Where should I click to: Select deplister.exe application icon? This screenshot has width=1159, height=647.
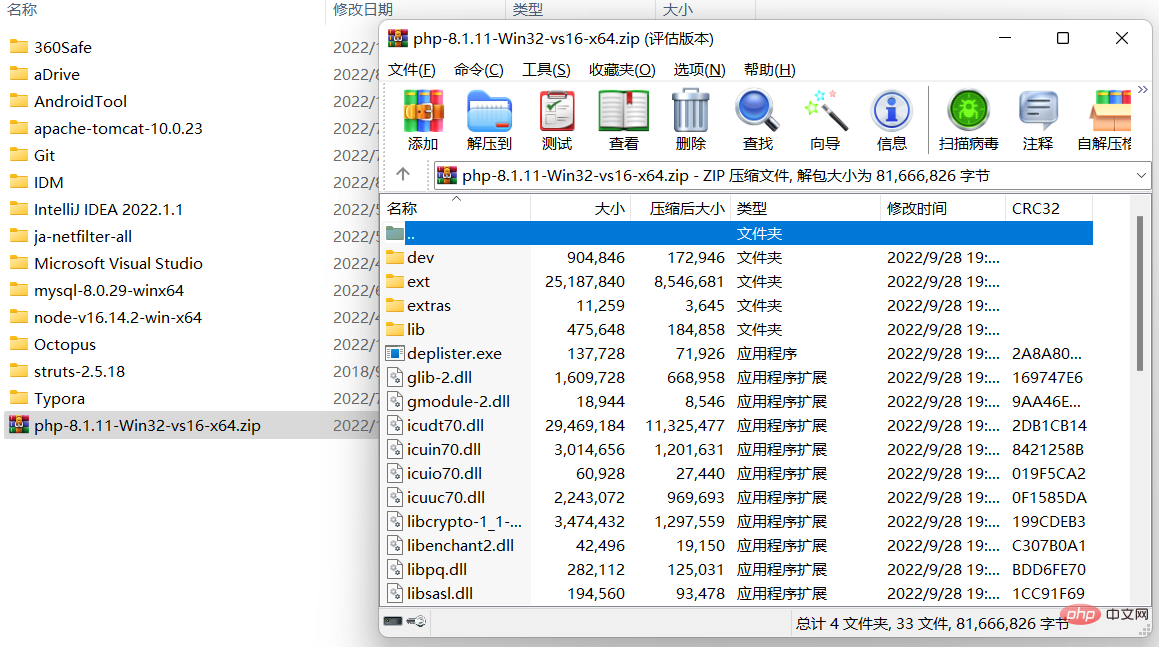click(395, 353)
